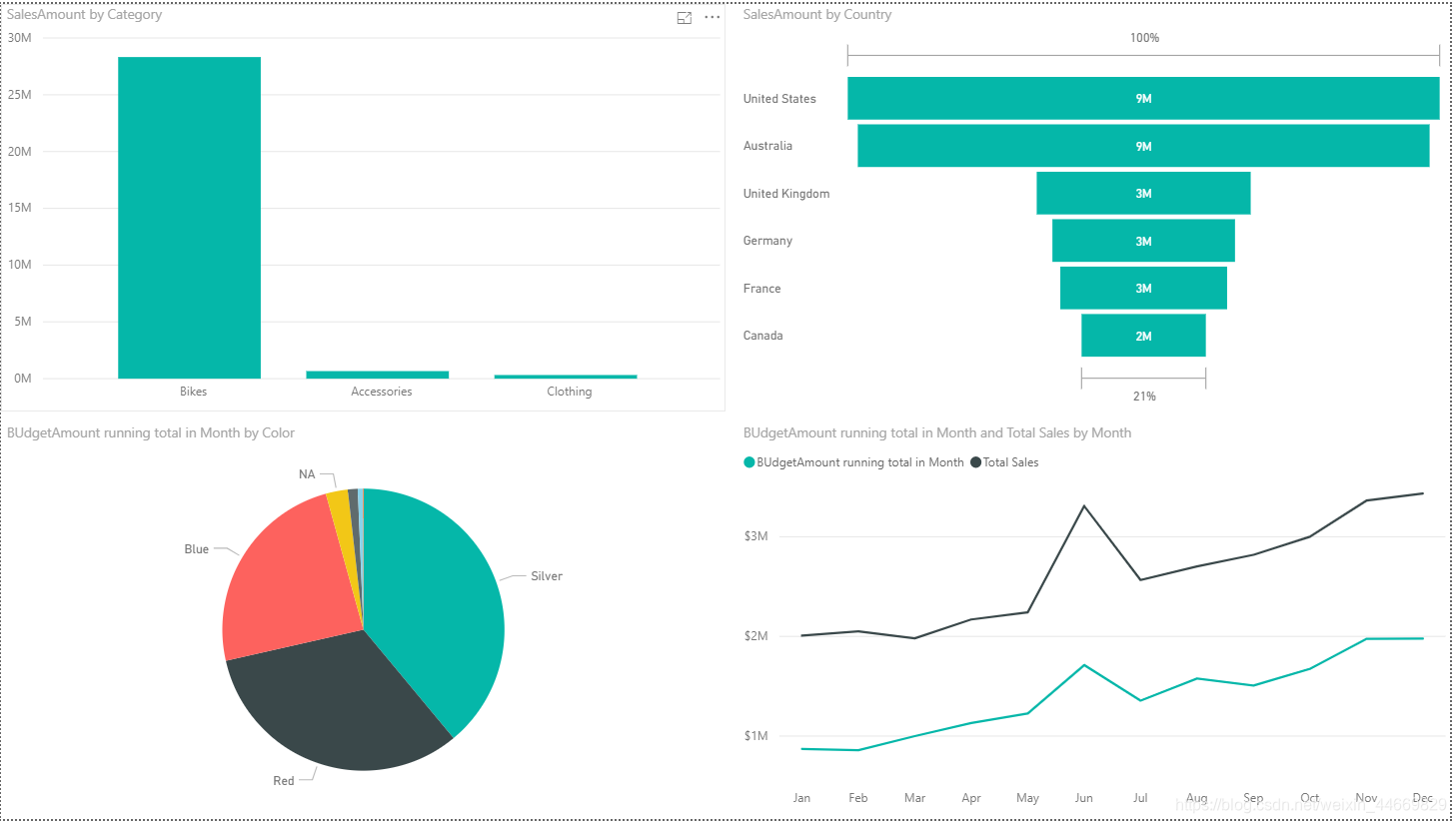Click the 21% funnel bottom label

pyautogui.click(x=1144, y=397)
